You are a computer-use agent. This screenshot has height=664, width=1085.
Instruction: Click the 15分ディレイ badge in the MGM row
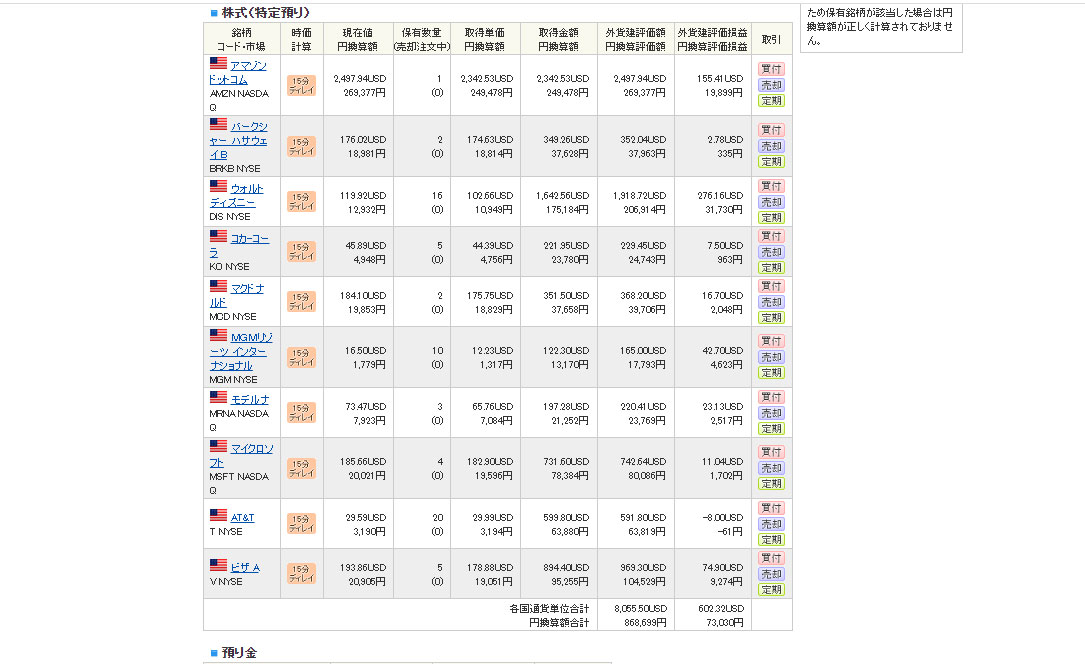[x=302, y=358]
